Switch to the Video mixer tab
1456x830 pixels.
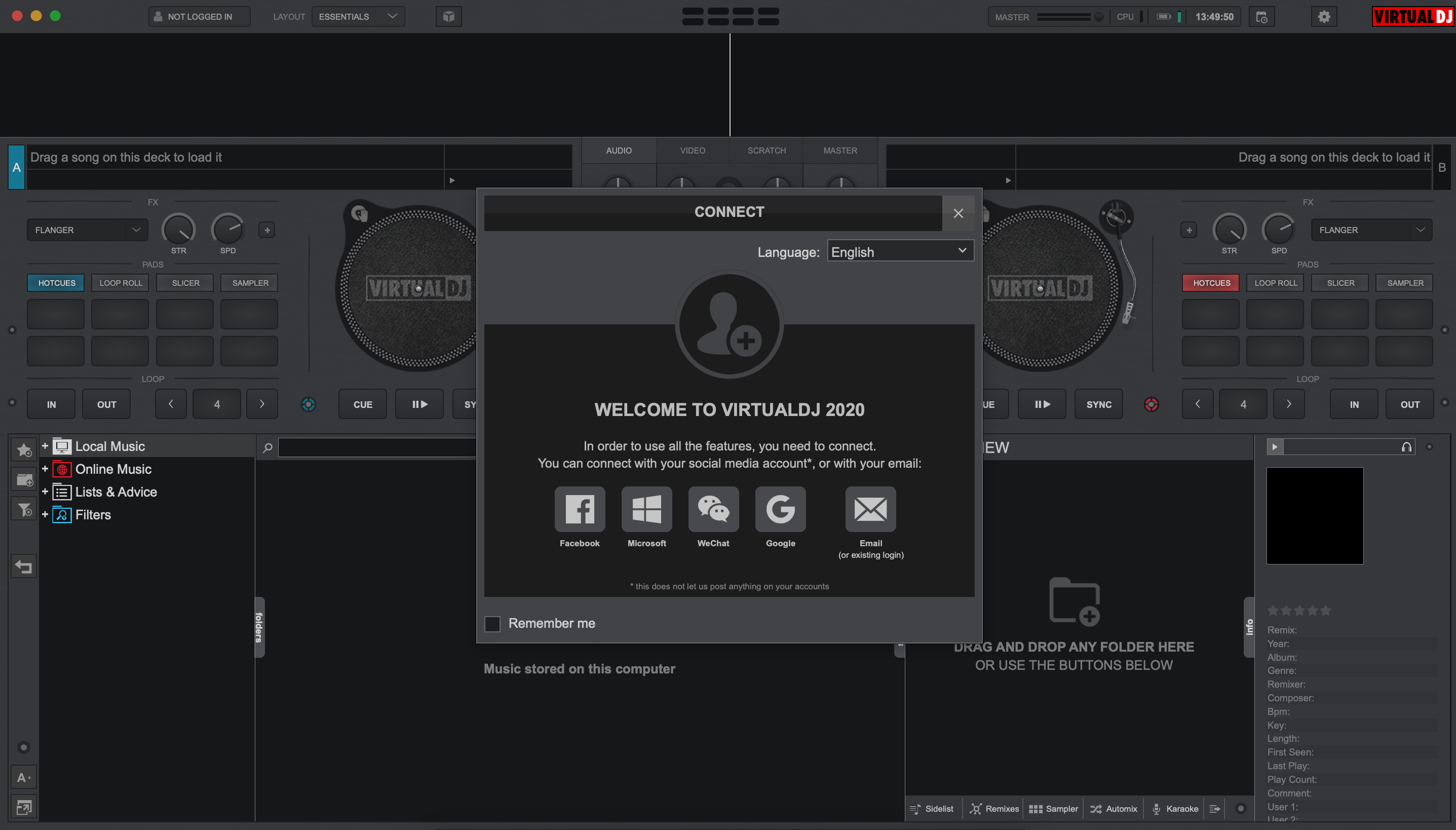point(693,150)
